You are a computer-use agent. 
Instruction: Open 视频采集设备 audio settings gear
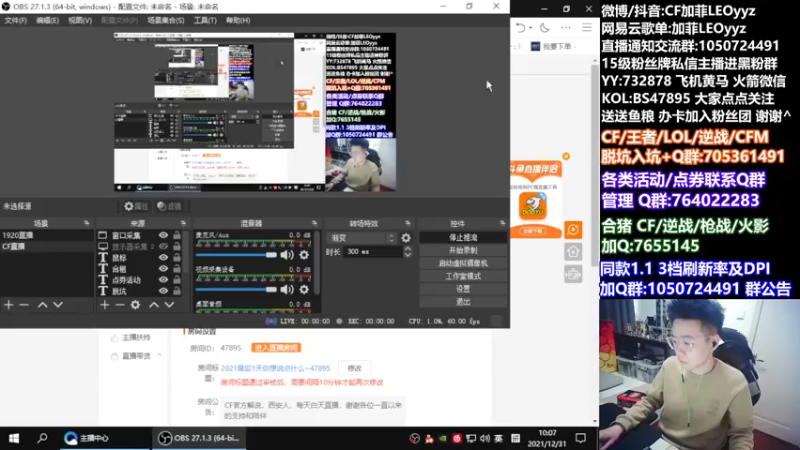(x=304, y=289)
